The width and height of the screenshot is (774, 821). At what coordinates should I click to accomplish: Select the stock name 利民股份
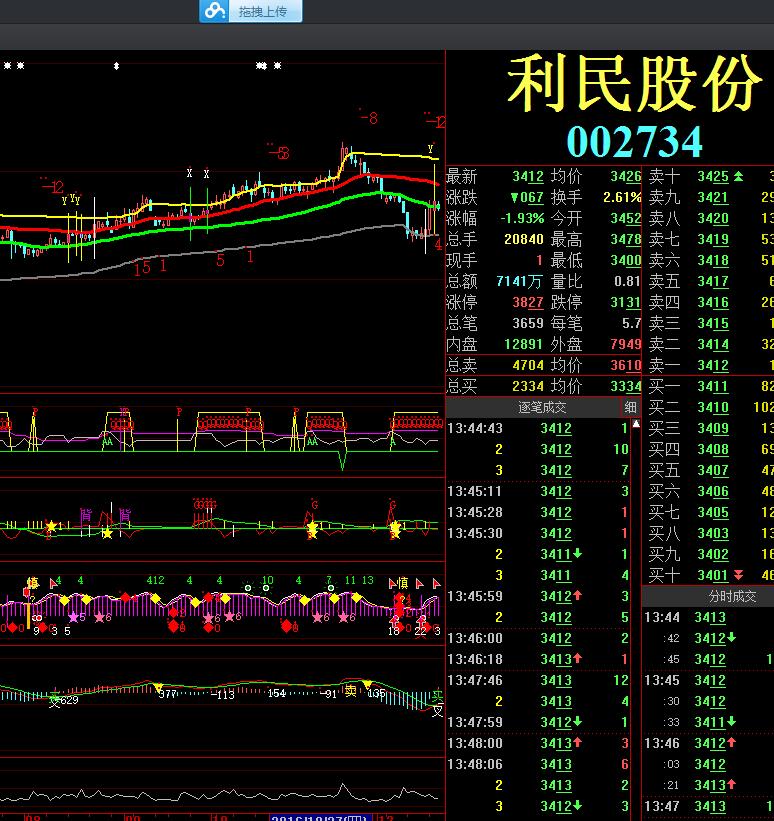pos(635,83)
